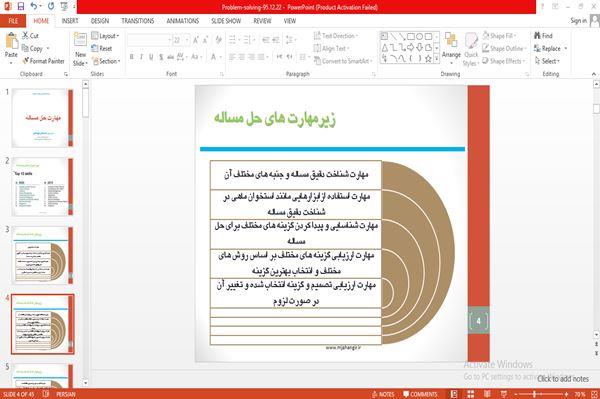Adjust the zoom slider handle
This screenshot has width=600, height=399.
tap(534, 394)
